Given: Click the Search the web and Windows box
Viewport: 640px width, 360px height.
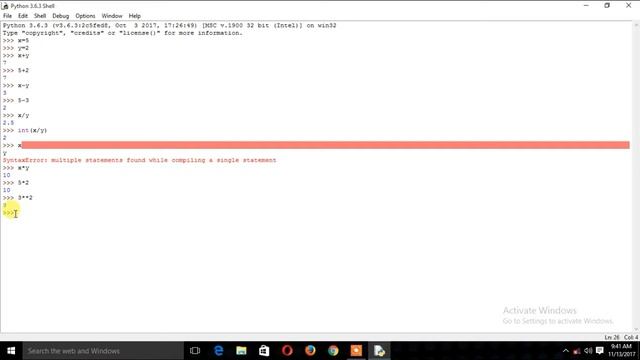Looking at the screenshot, I should [103, 351].
